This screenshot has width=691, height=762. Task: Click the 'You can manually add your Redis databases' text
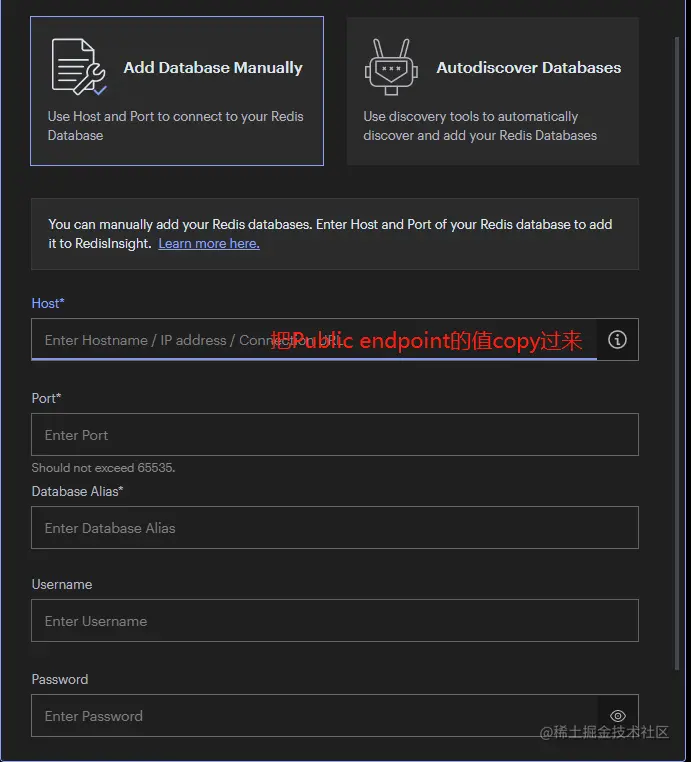pos(330,234)
